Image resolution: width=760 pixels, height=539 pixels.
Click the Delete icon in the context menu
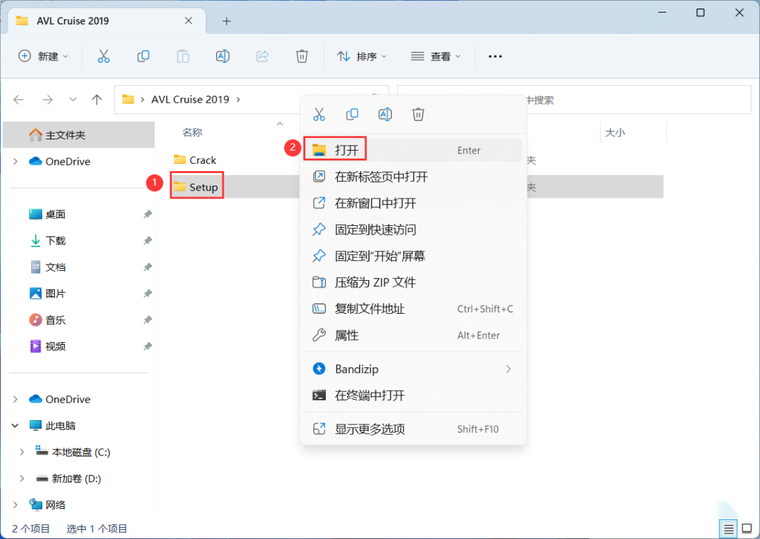[418, 114]
